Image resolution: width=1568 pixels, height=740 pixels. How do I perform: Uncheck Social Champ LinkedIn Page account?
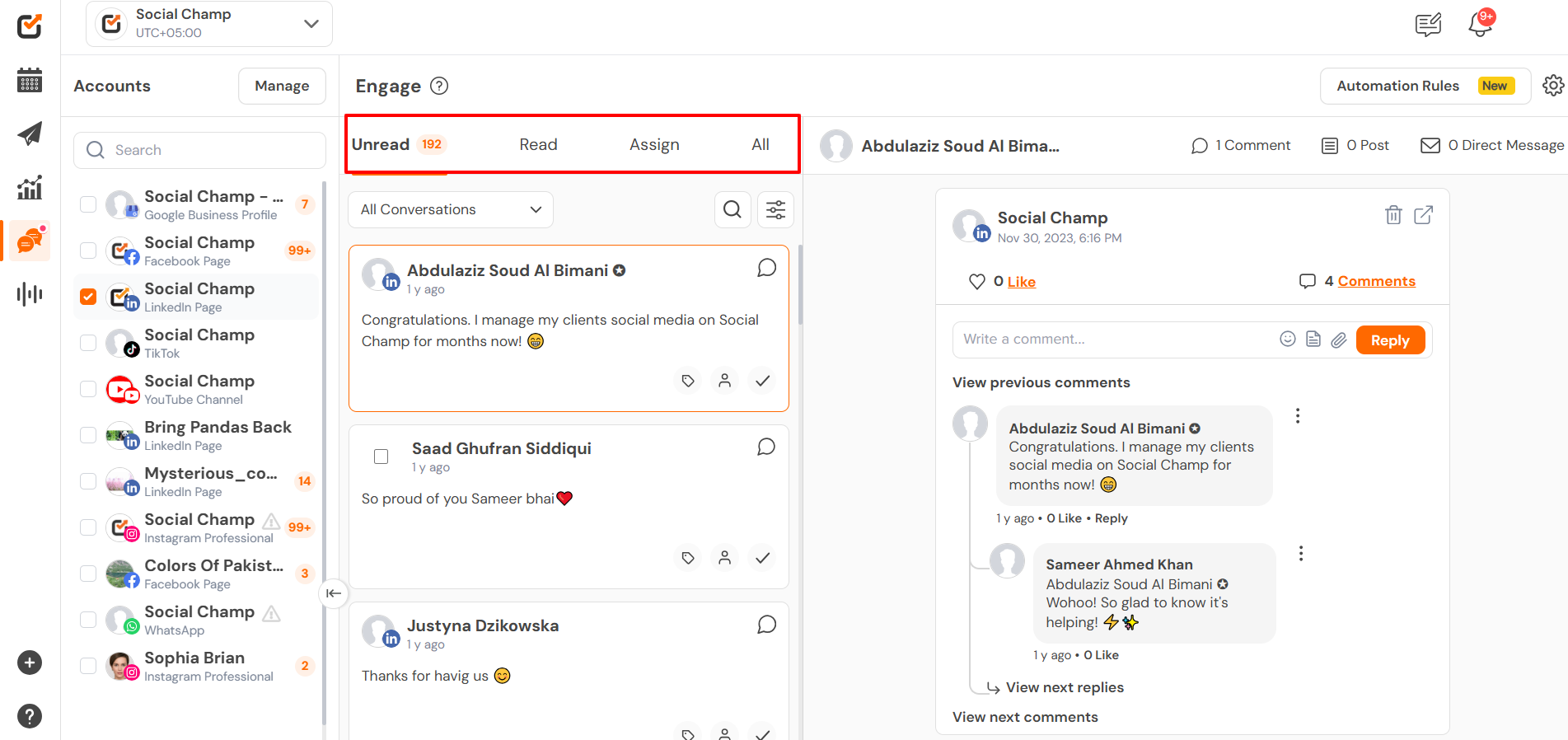pyautogui.click(x=88, y=297)
